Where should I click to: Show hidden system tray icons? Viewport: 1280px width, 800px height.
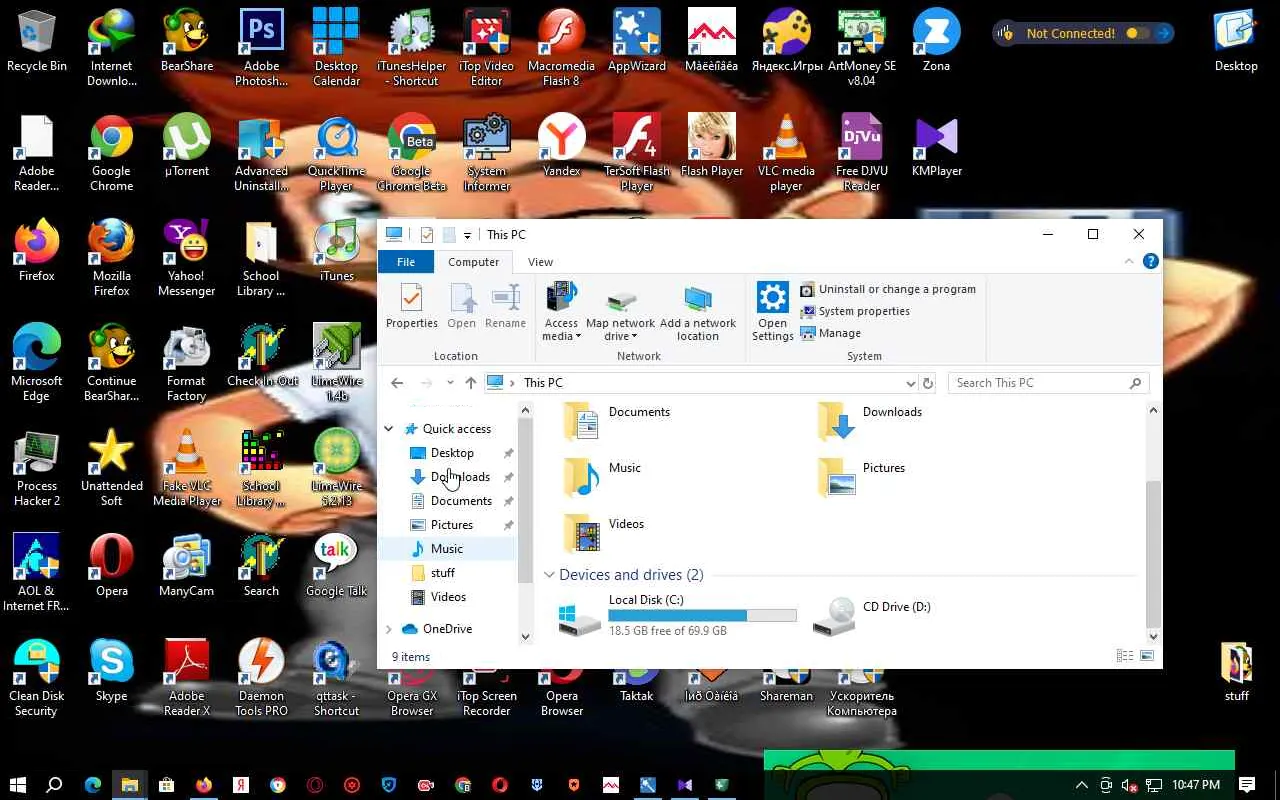1081,785
